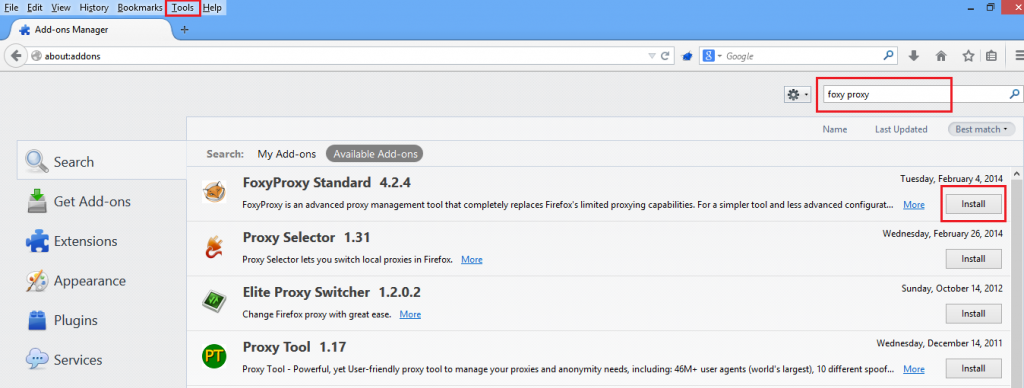This screenshot has height=388, width=1024.
Task: Select Search in the sidebar
Action: 101,161
